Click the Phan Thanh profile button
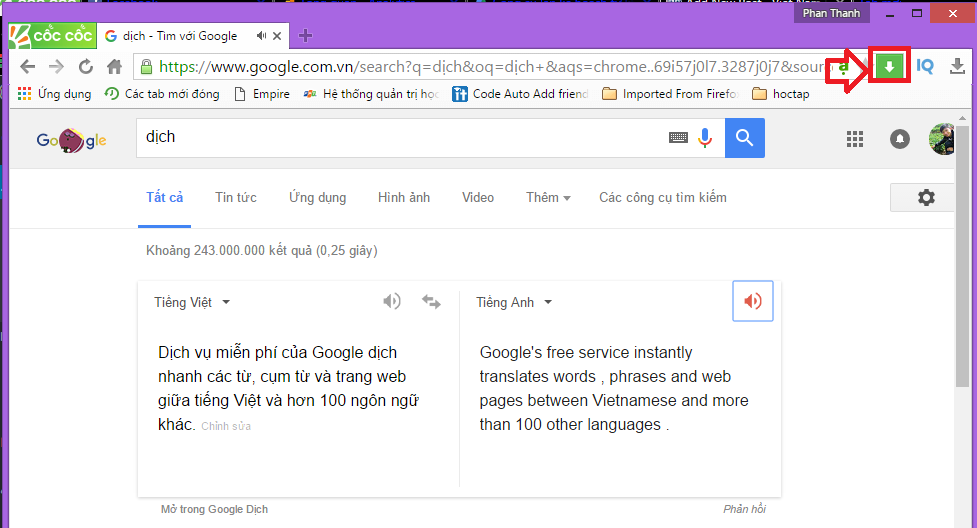 831,13
